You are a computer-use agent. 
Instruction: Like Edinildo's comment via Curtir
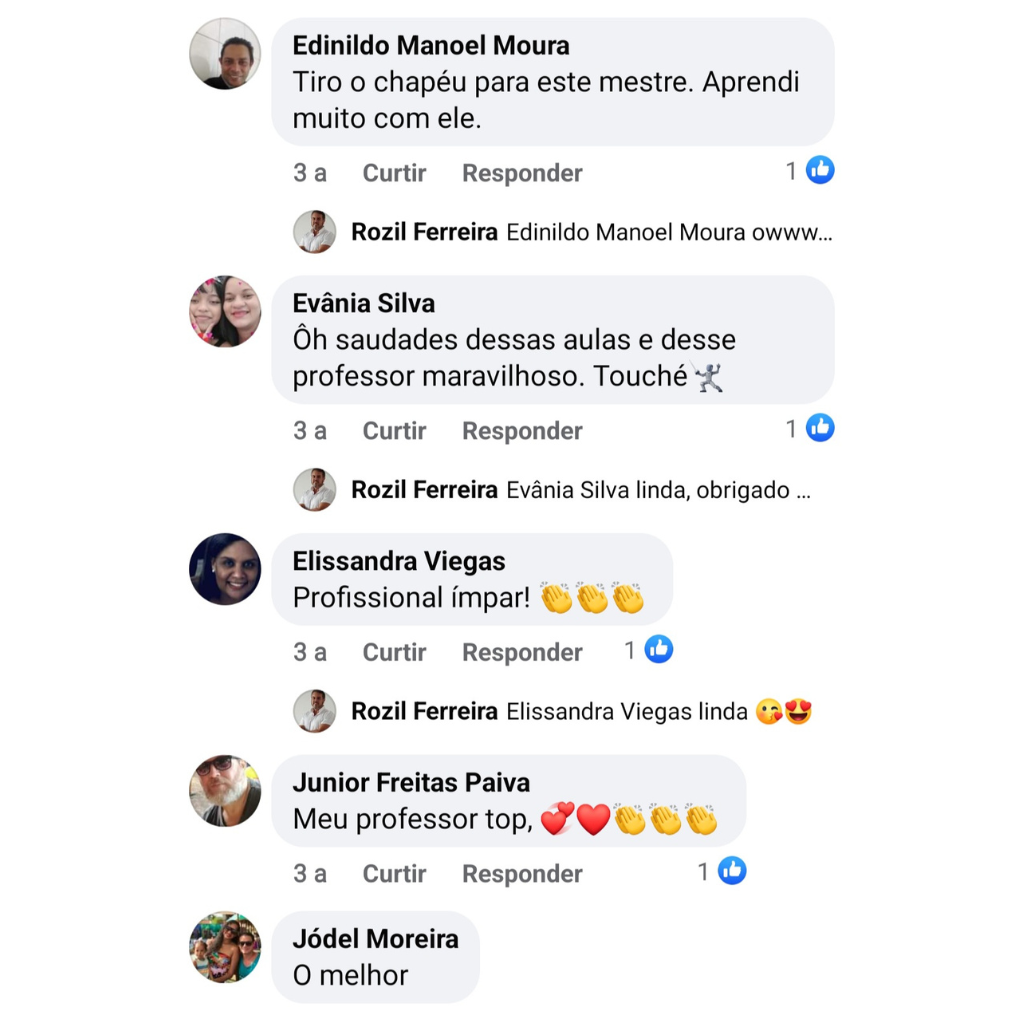pos(394,173)
